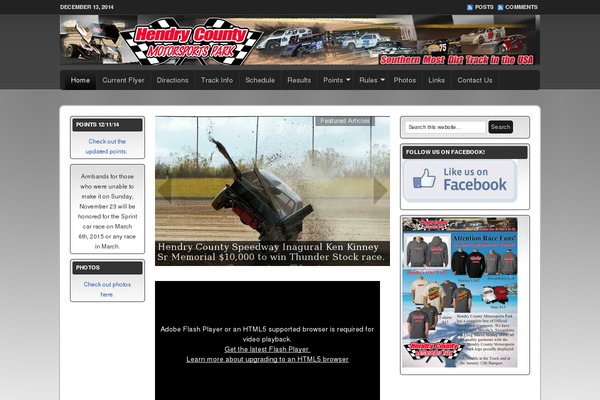Viewport: 600px width, 400px height.
Task: Click the 'Follow us on Facebook!' heading
Action: (465, 152)
